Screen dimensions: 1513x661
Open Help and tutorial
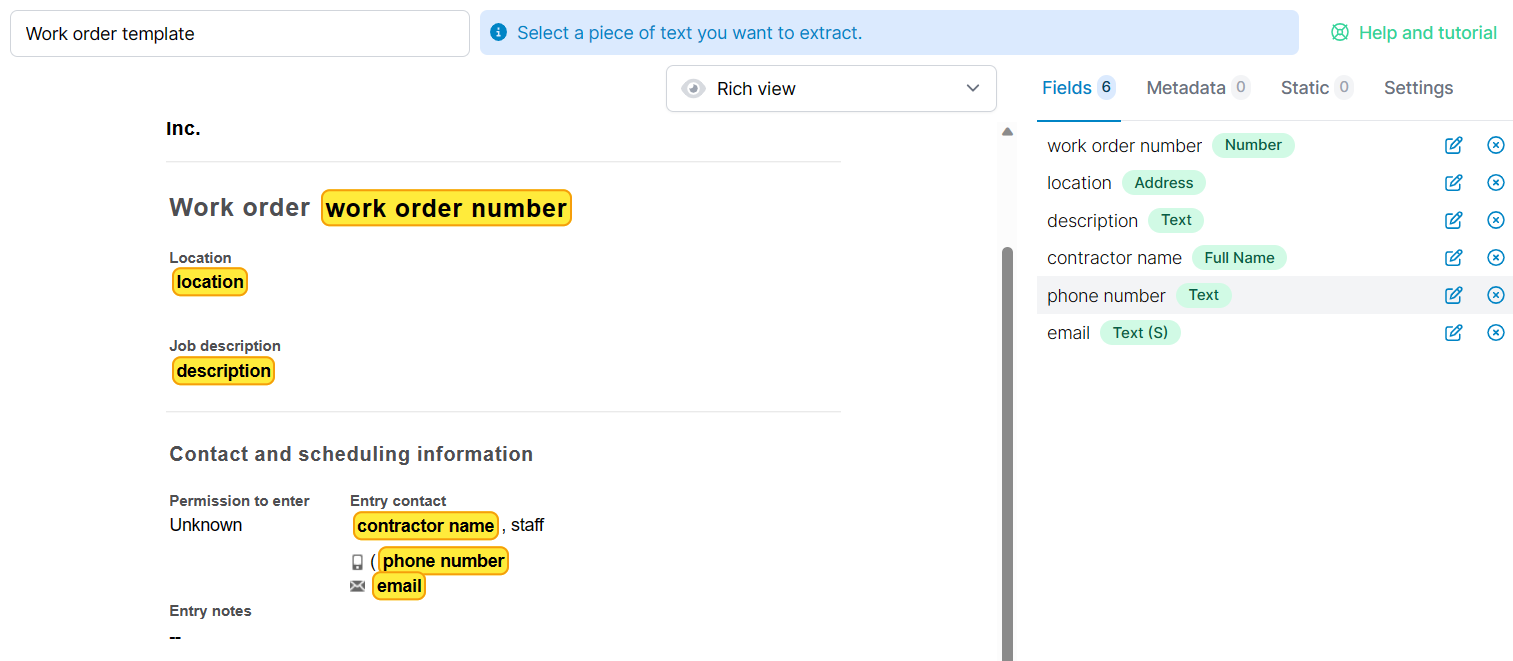(1427, 32)
